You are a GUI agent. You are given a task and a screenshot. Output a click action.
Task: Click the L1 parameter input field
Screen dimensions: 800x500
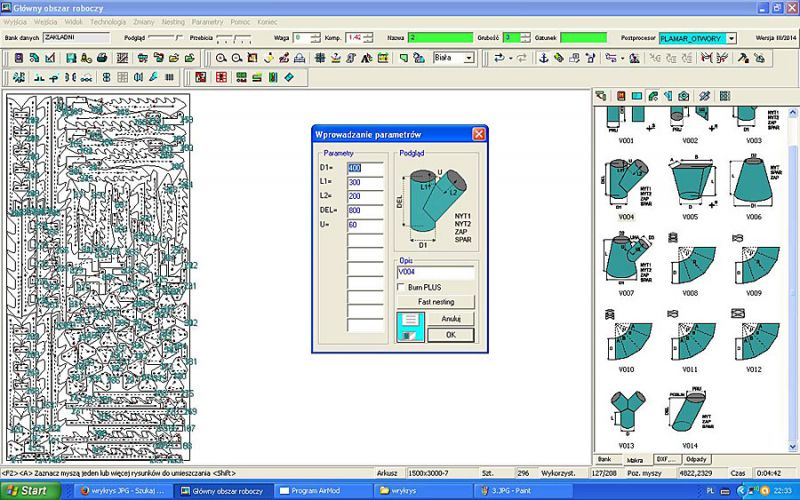click(x=365, y=183)
